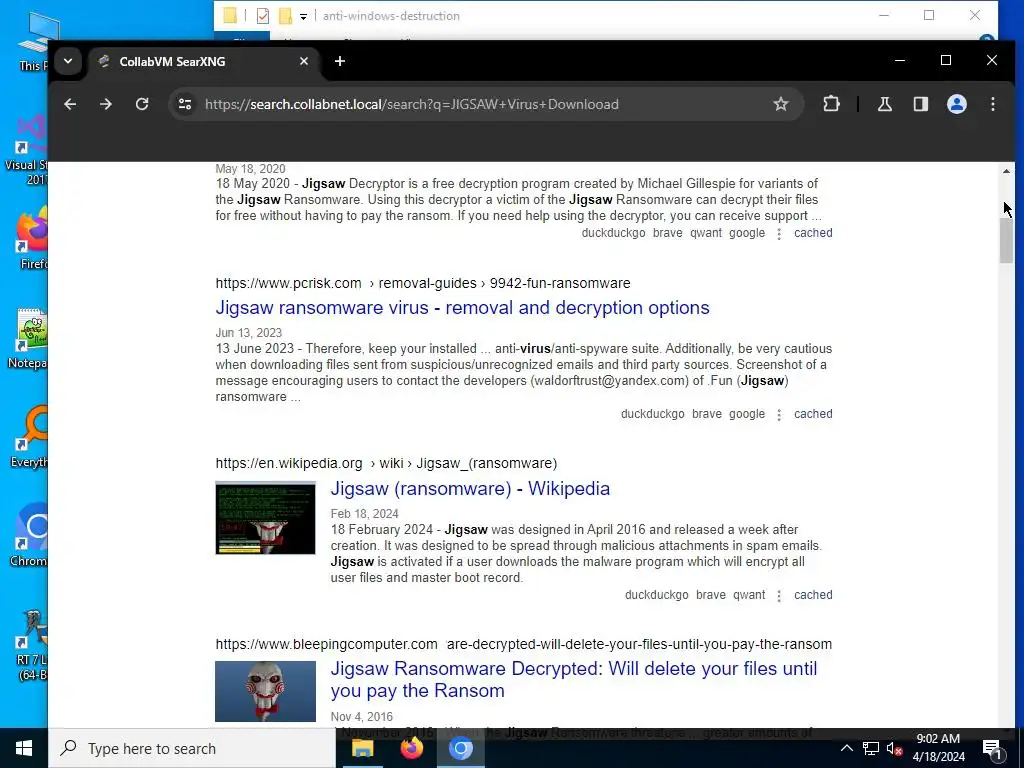The image size is (1024, 768).
Task: Click the vertical scrollbar thumb
Action: (1006, 240)
